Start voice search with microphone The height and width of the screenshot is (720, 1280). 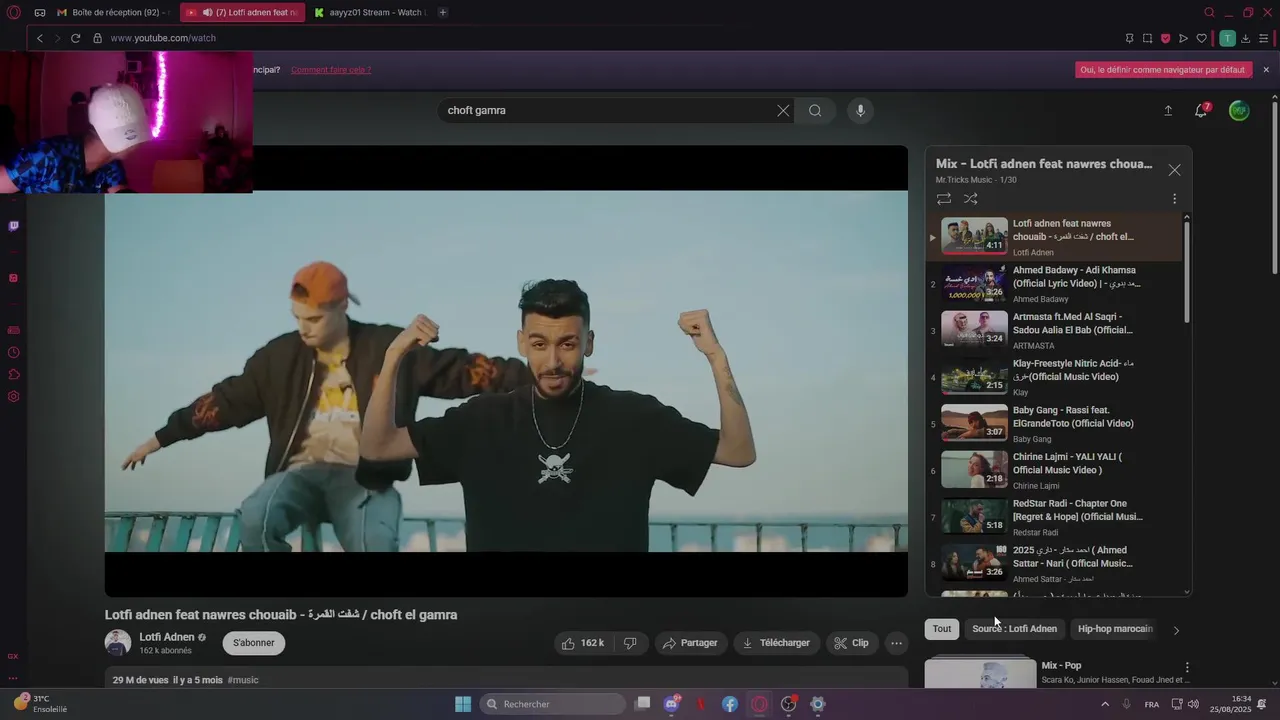[x=860, y=110]
